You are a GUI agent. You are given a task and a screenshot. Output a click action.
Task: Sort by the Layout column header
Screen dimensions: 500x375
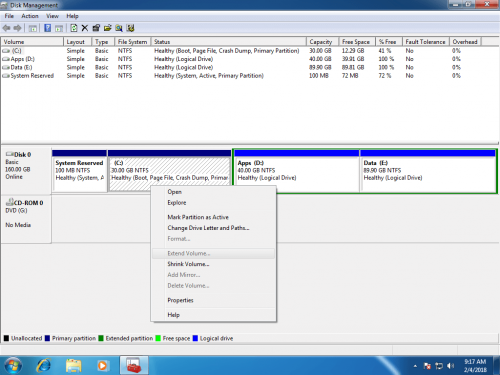77,42
